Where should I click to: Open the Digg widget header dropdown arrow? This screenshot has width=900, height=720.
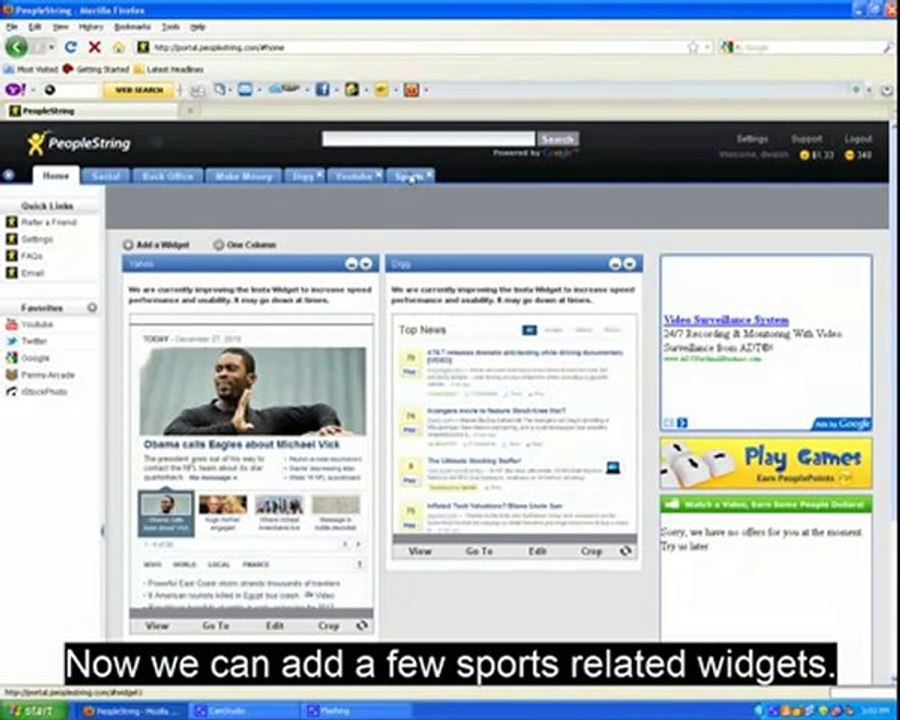click(630, 264)
